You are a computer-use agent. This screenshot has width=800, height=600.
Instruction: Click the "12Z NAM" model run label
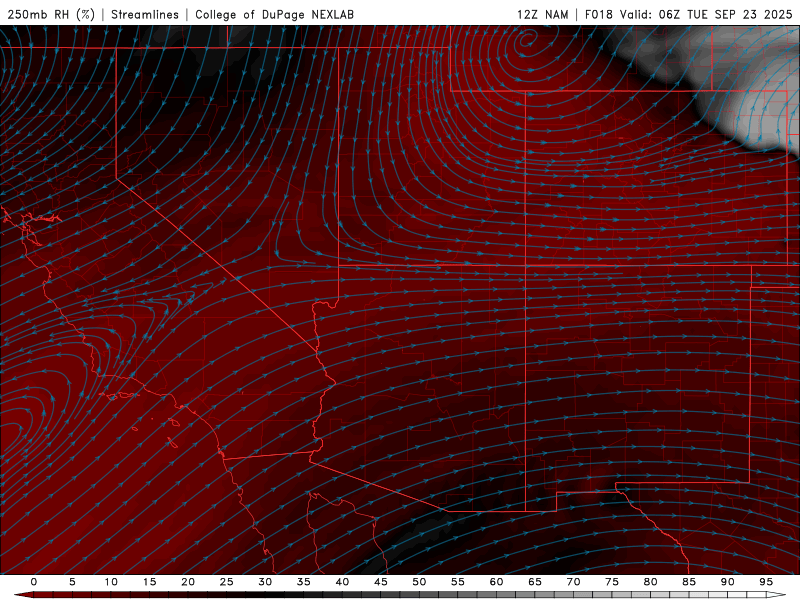click(x=542, y=14)
